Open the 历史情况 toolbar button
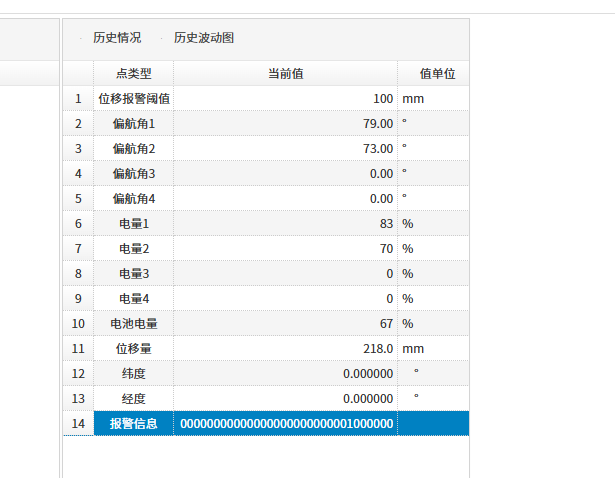 click(x=116, y=38)
